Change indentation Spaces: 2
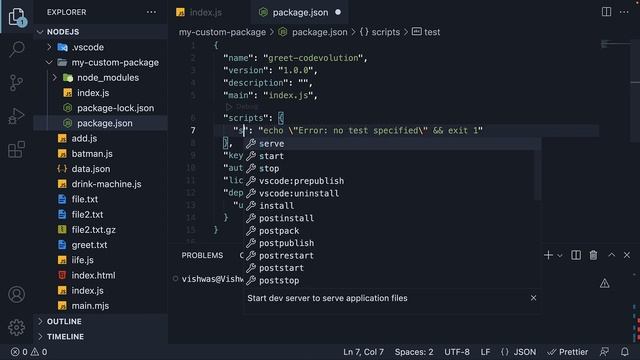The height and width of the screenshot is (360, 640). (414, 352)
